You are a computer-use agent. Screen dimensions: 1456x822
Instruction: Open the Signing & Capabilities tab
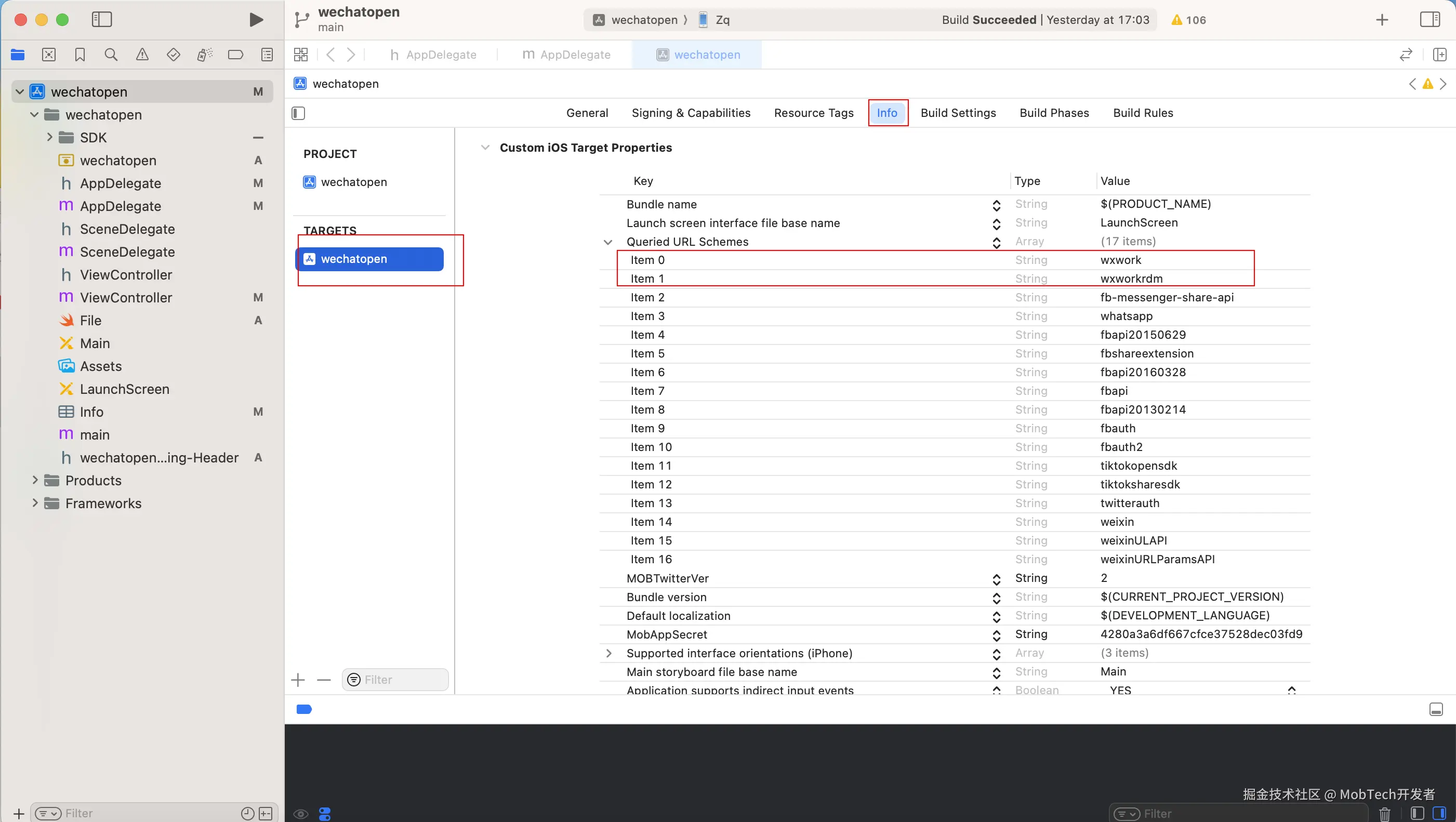pos(691,113)
